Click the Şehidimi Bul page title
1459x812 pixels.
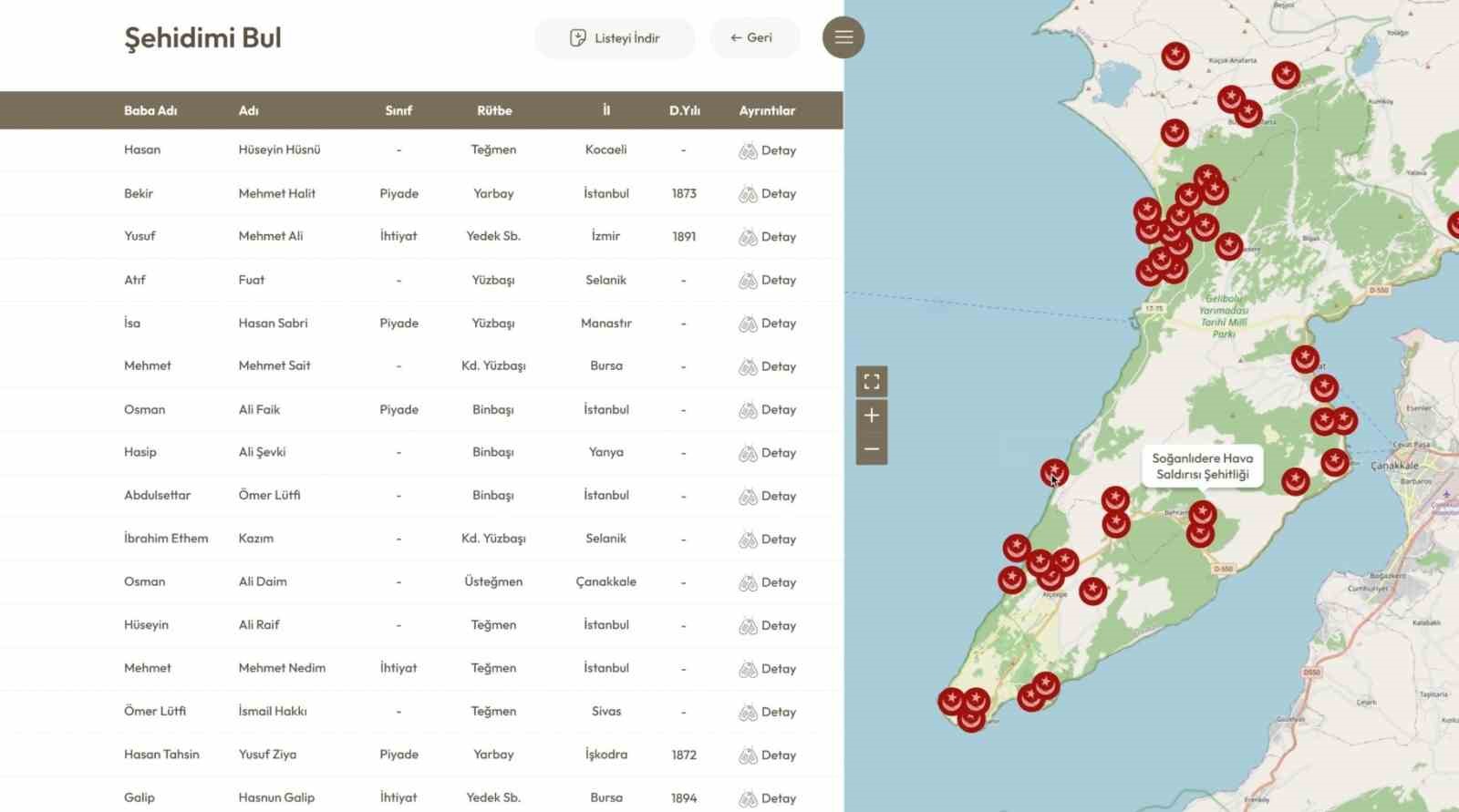click(x=202, y=38)
